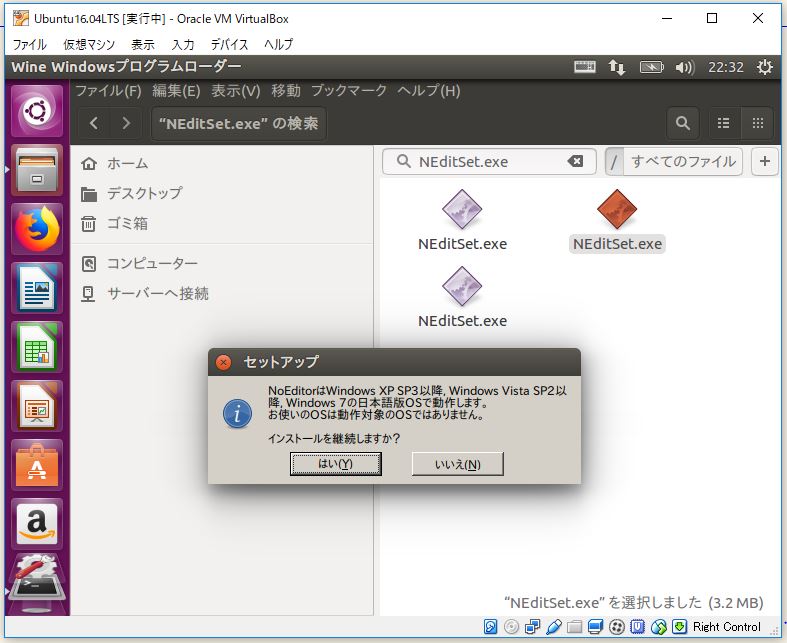Screen dimensions: 787x643
Task: Select すべてのファイル search scope button
Action: (683, 162)
